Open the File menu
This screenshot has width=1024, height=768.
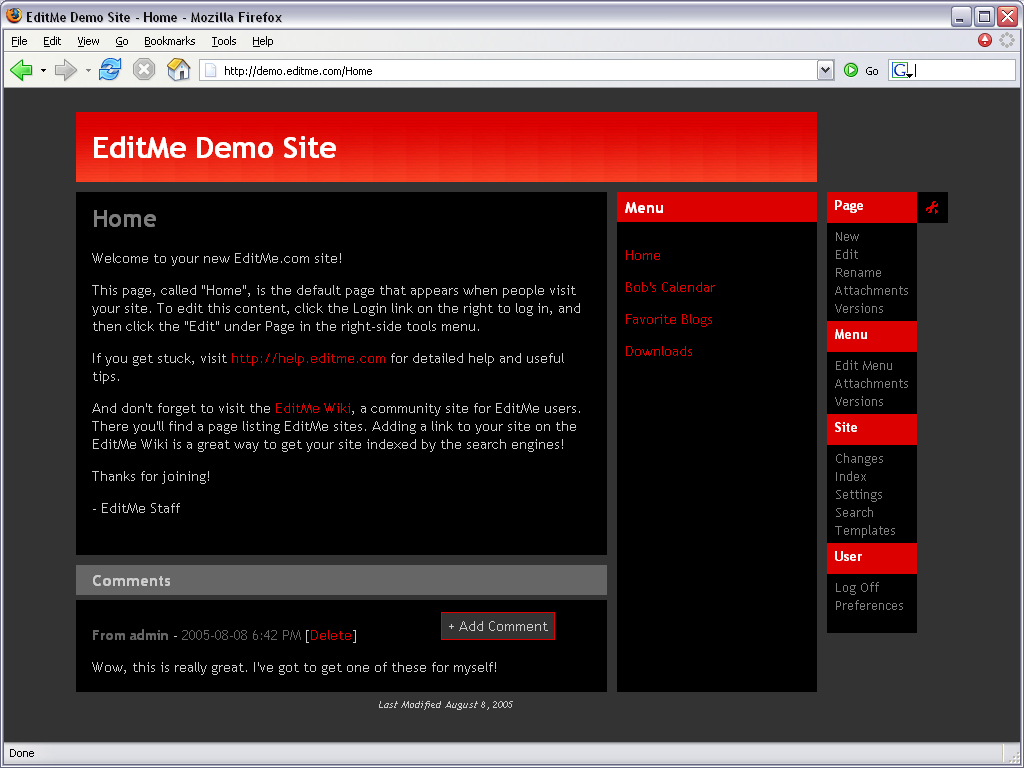[19, 41]
